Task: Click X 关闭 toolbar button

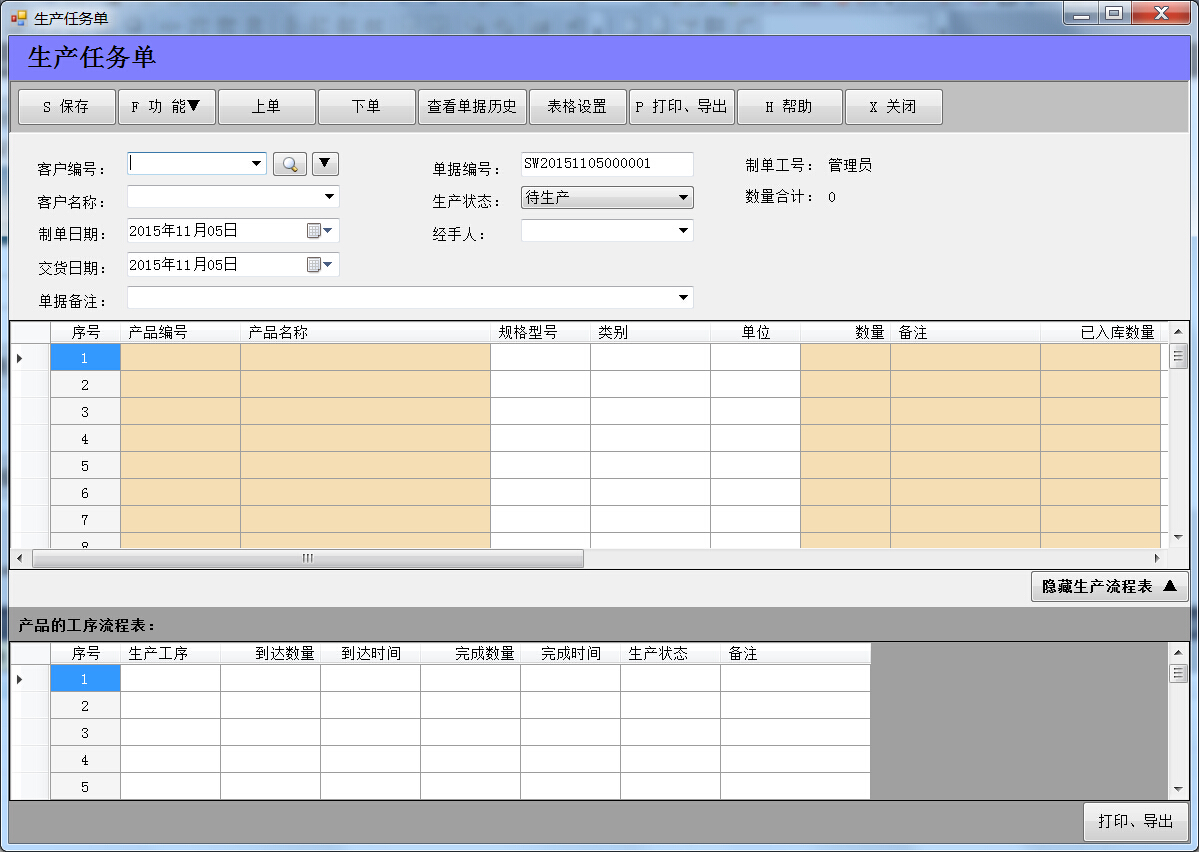Action: 894,106
